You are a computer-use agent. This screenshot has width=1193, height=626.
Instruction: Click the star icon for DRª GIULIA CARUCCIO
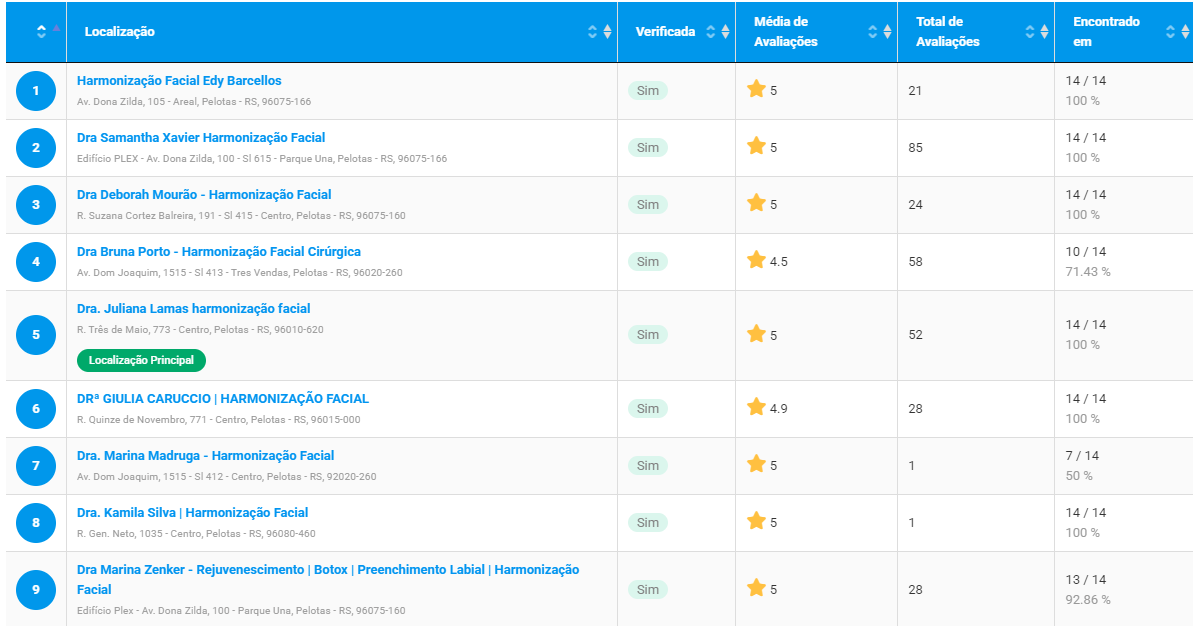756,407
